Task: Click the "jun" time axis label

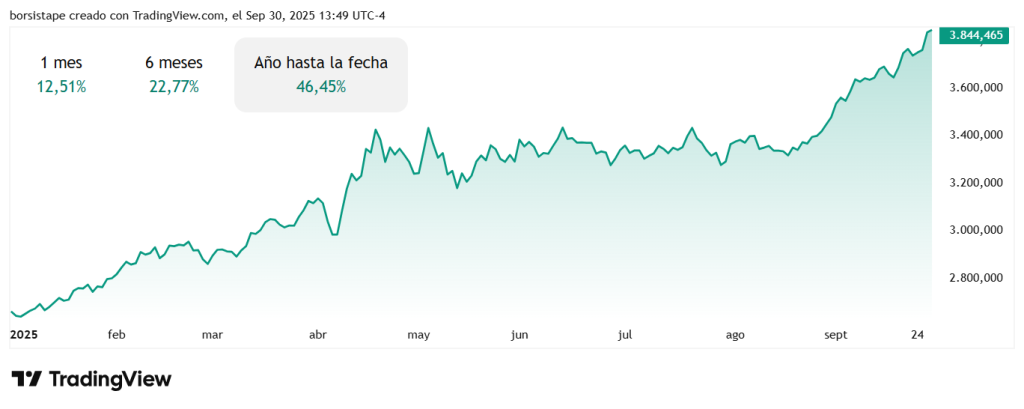Action: pos(518,334)
